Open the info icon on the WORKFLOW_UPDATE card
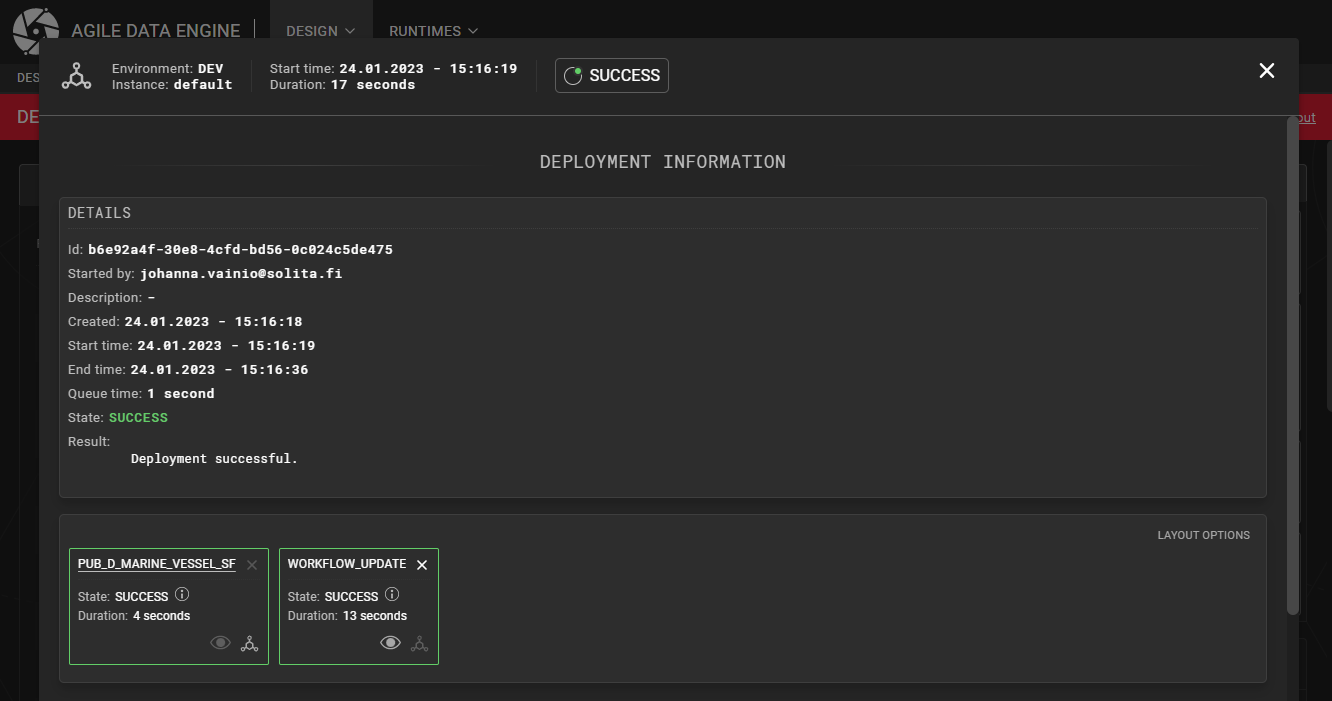Image resolution: width=1332 pixels, height=701 pixels. [x=392, y=594]
